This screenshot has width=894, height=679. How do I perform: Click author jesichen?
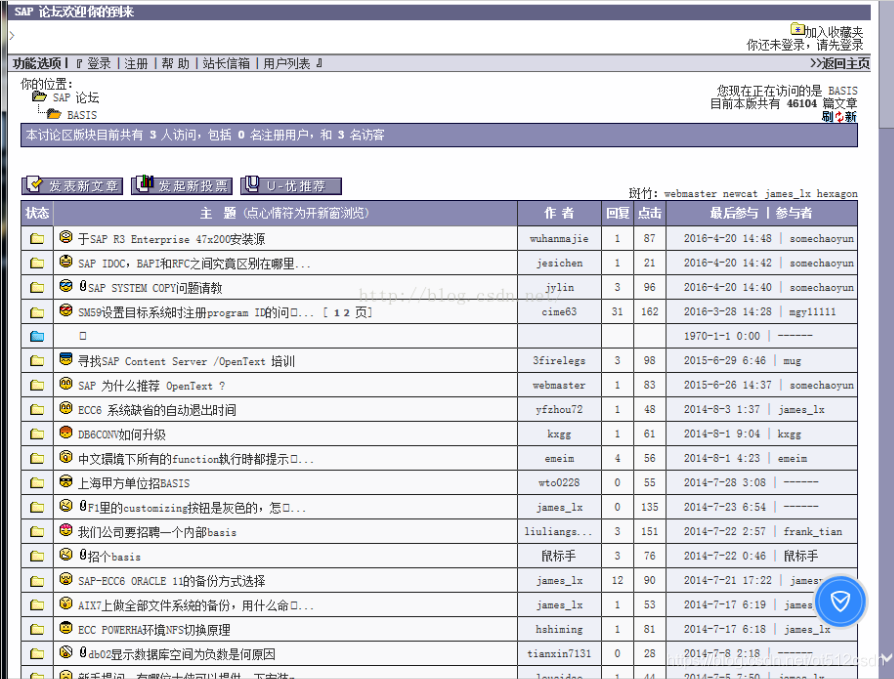(559, 263)
